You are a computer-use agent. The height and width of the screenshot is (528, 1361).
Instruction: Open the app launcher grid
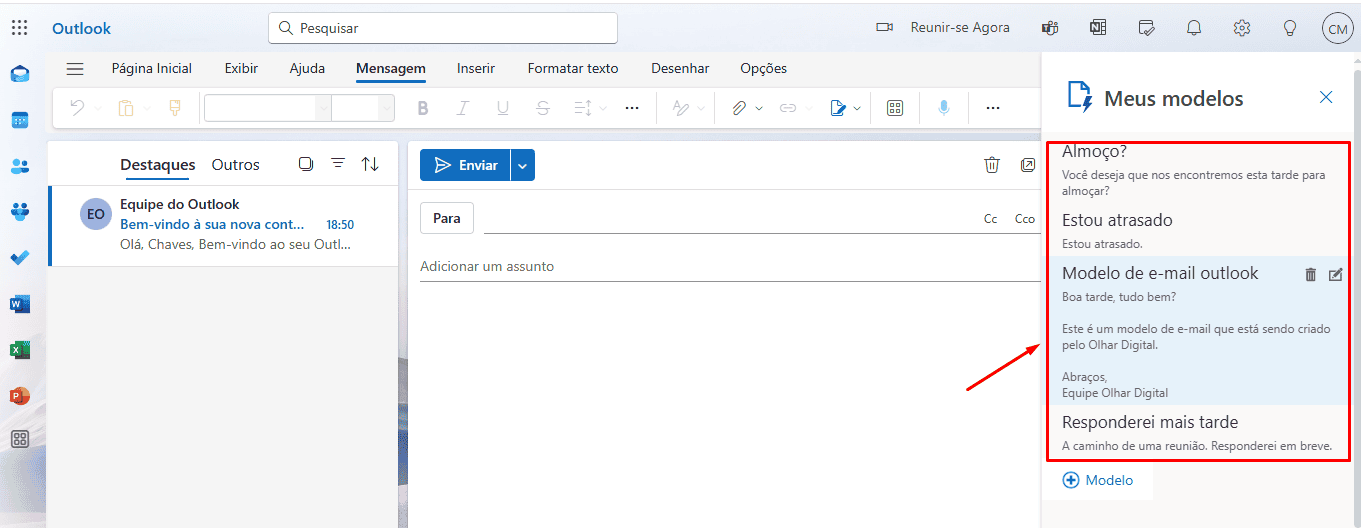[x=19, y=28]
